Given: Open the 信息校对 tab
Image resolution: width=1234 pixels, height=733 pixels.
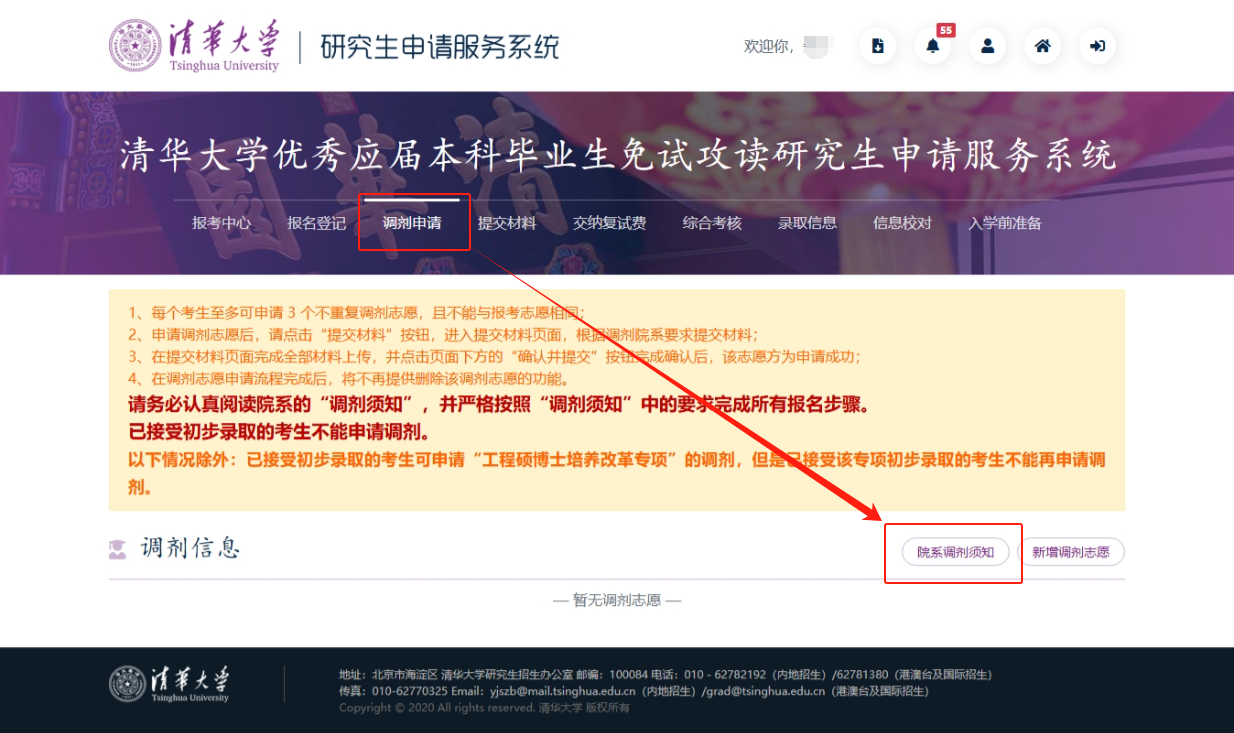Looking at the screenshot, I should 902,223.
